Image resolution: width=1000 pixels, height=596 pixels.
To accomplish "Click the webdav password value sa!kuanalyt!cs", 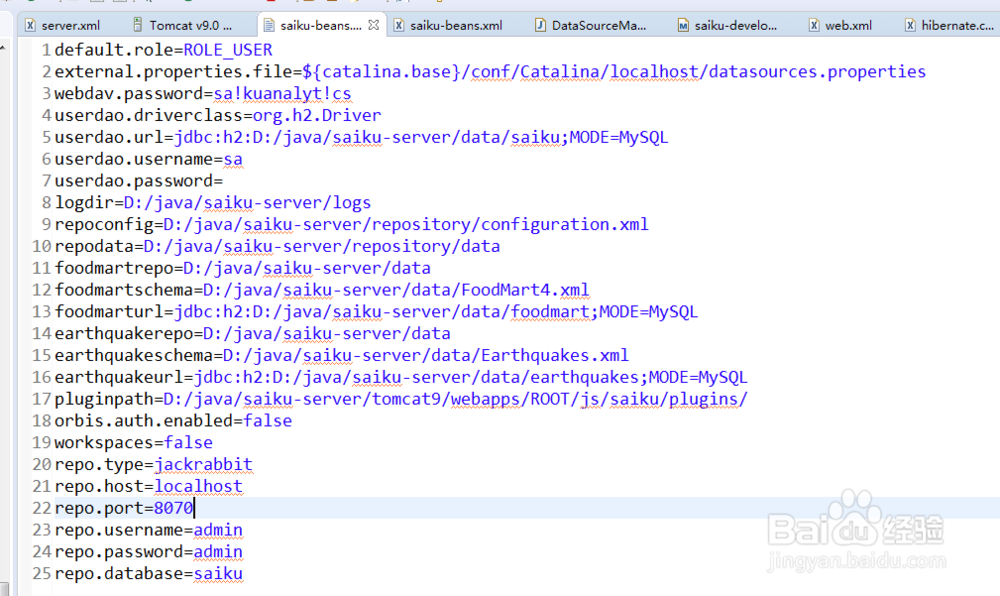I will point(282,93).
